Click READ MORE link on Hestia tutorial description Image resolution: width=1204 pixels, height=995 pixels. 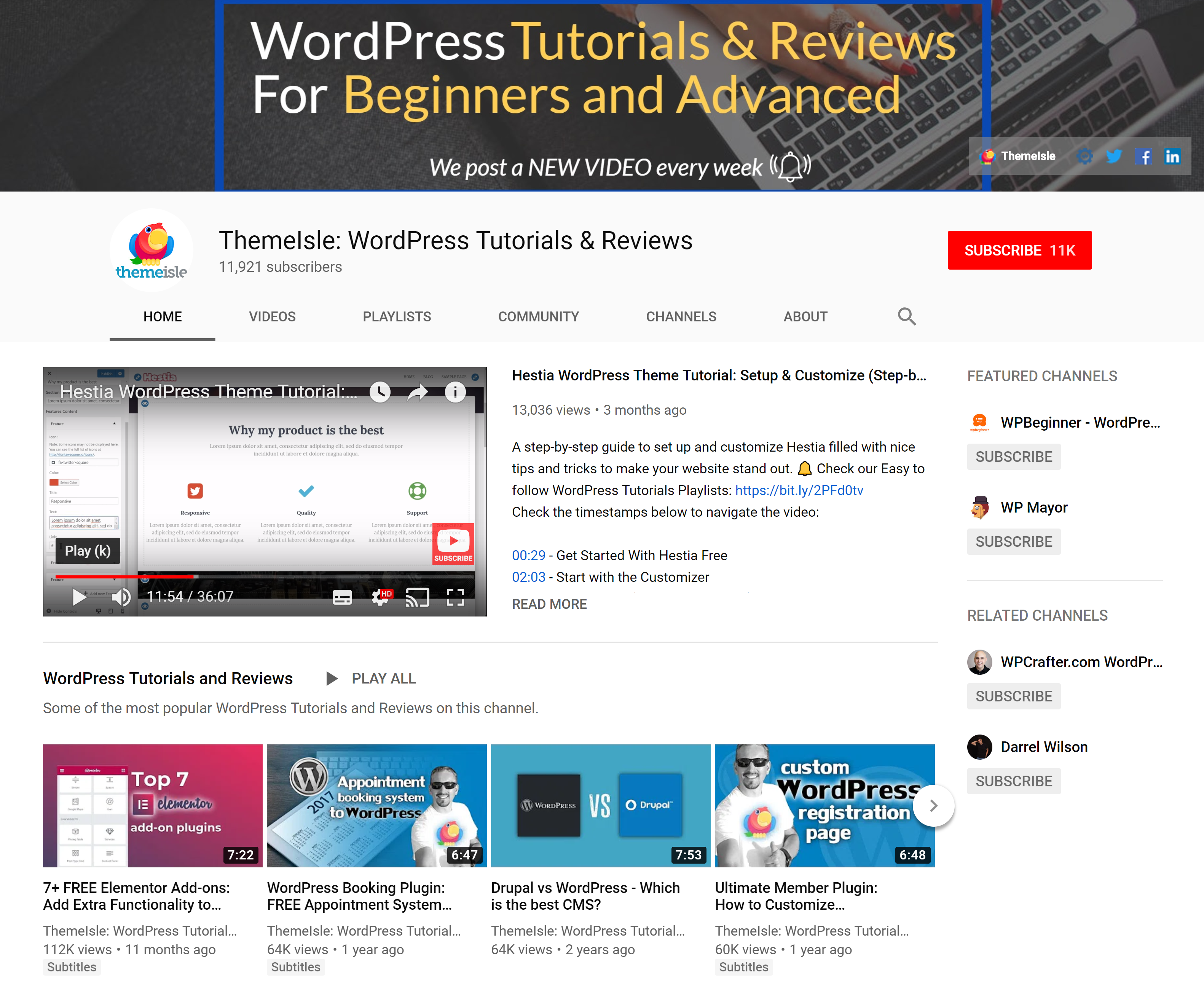549,604
